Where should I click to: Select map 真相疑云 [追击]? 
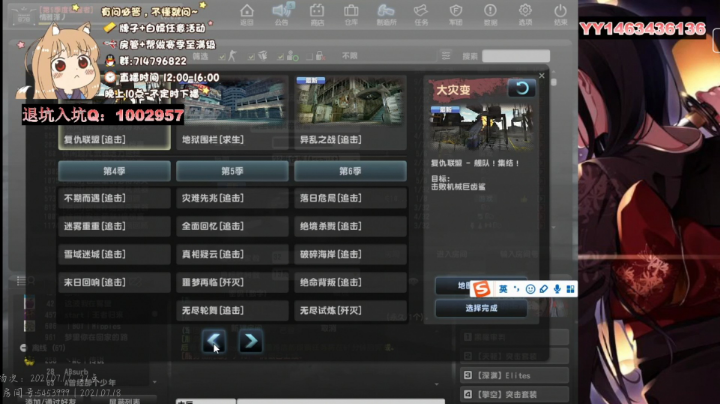coord(232,254)
